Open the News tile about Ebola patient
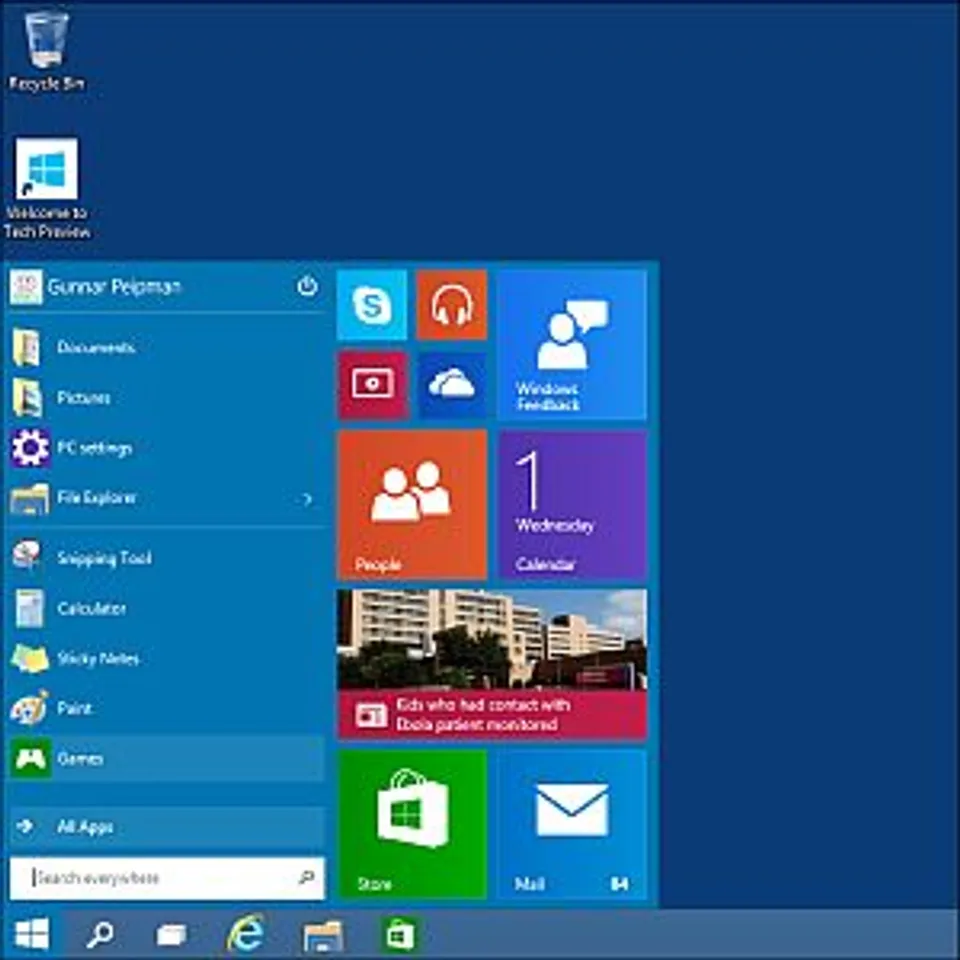The image size is (960, 960). [492, 664]
